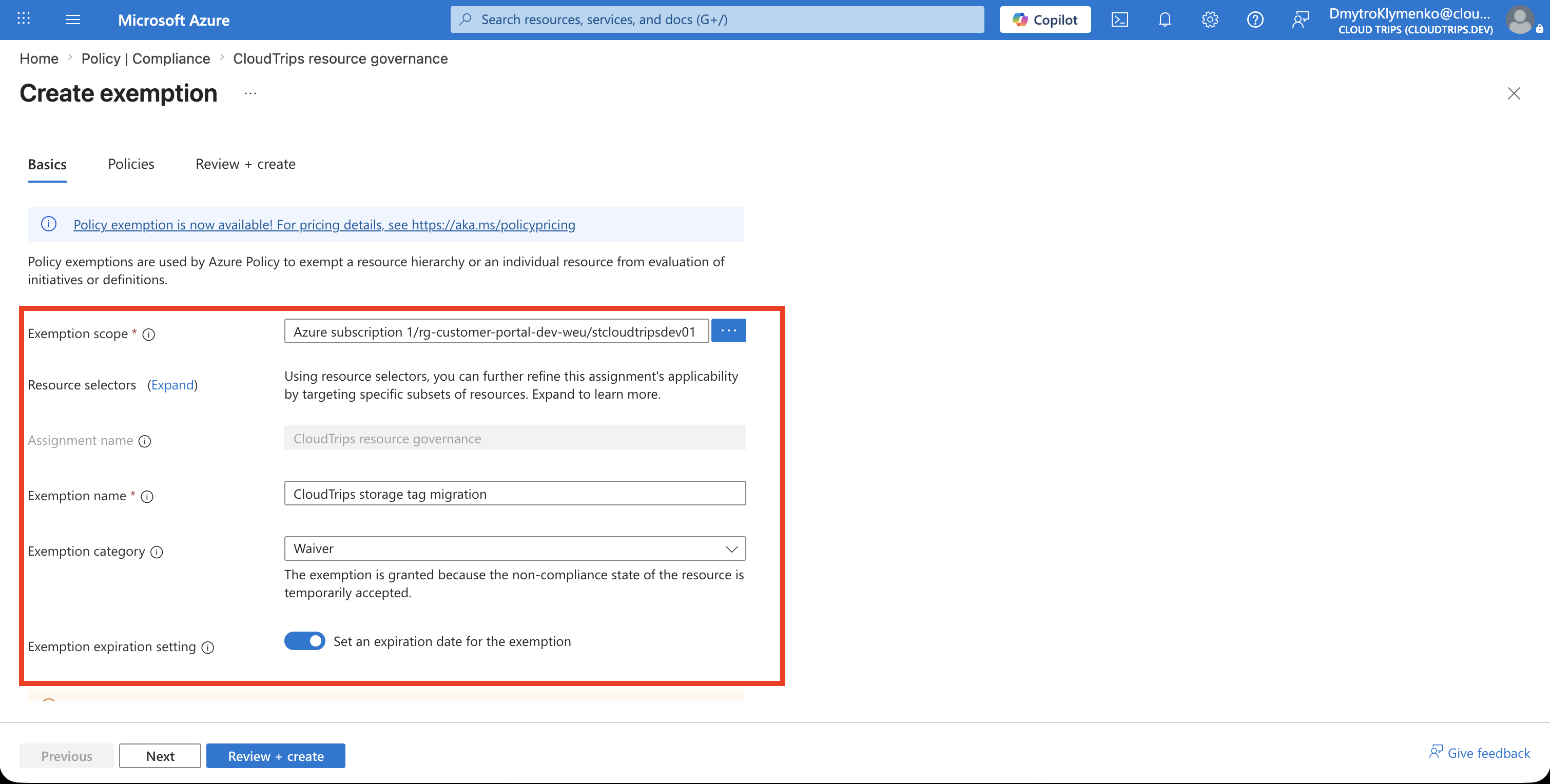
Task: Go to Policy | Compliance breadcrumb
Action: tap(146, 58)
